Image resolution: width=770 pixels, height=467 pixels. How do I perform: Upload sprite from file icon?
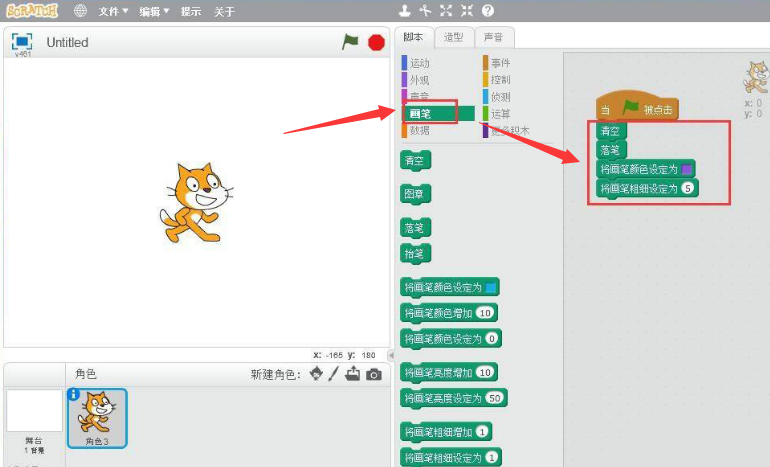click(353, 374)
